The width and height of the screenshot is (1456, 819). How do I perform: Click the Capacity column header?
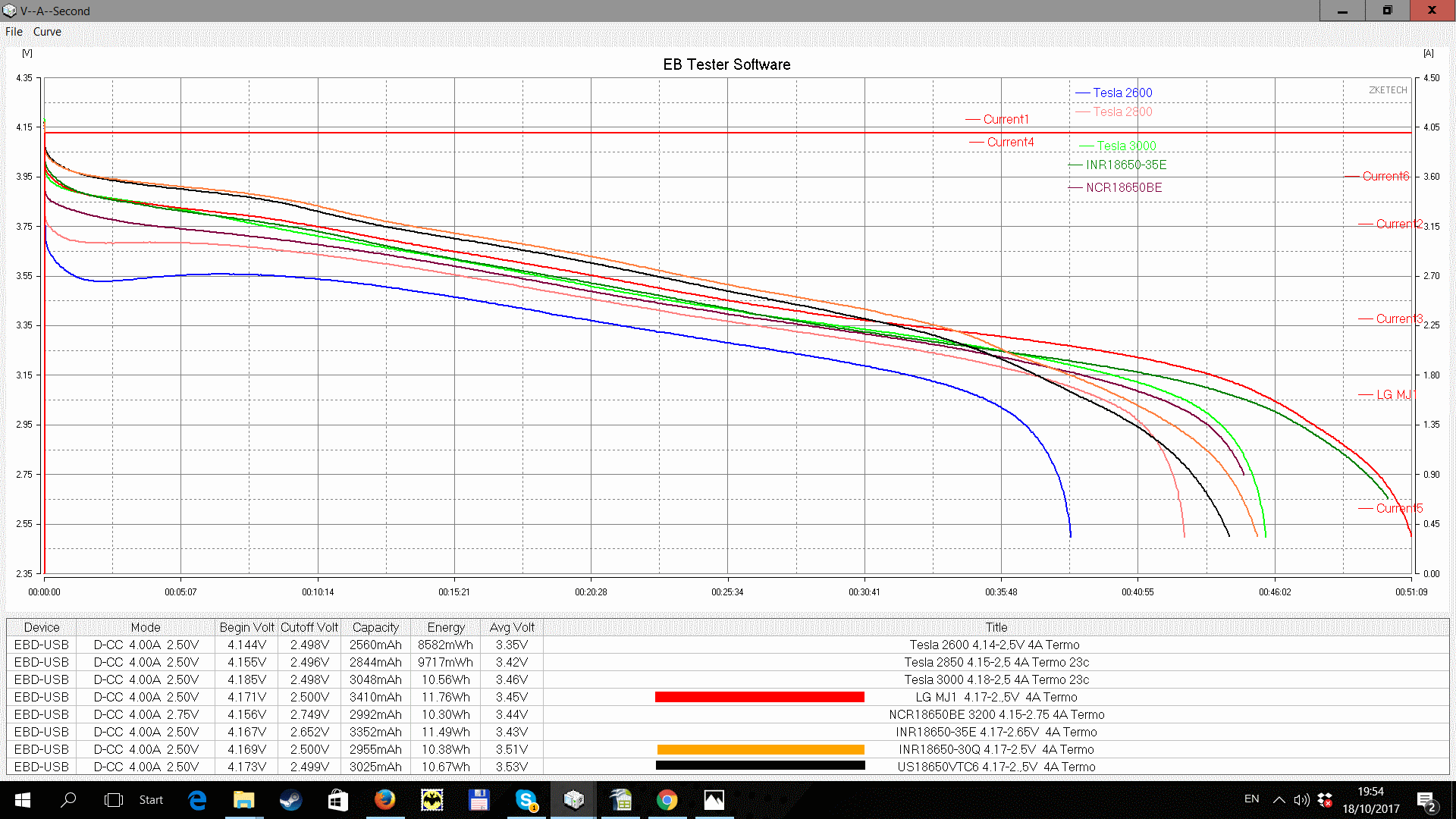tap(375, 627)
